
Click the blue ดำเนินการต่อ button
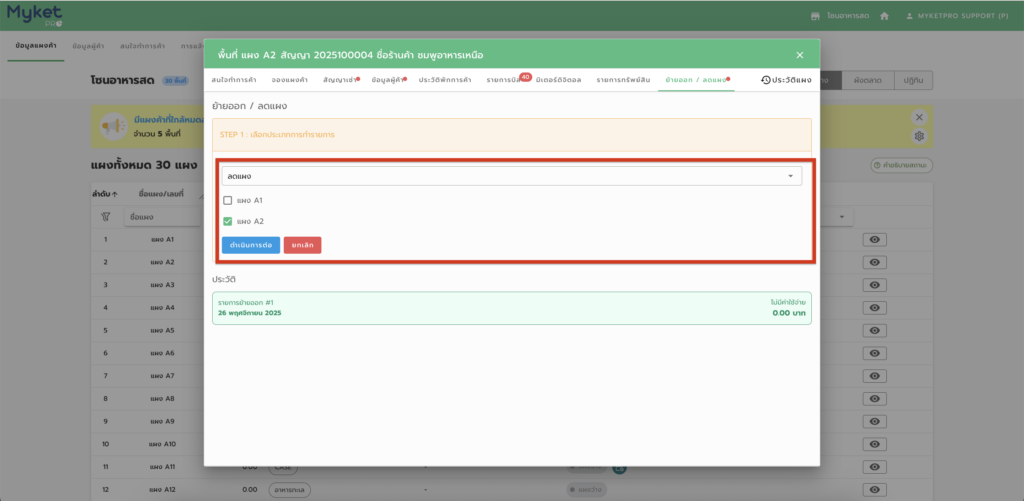(x=250, y=244)
